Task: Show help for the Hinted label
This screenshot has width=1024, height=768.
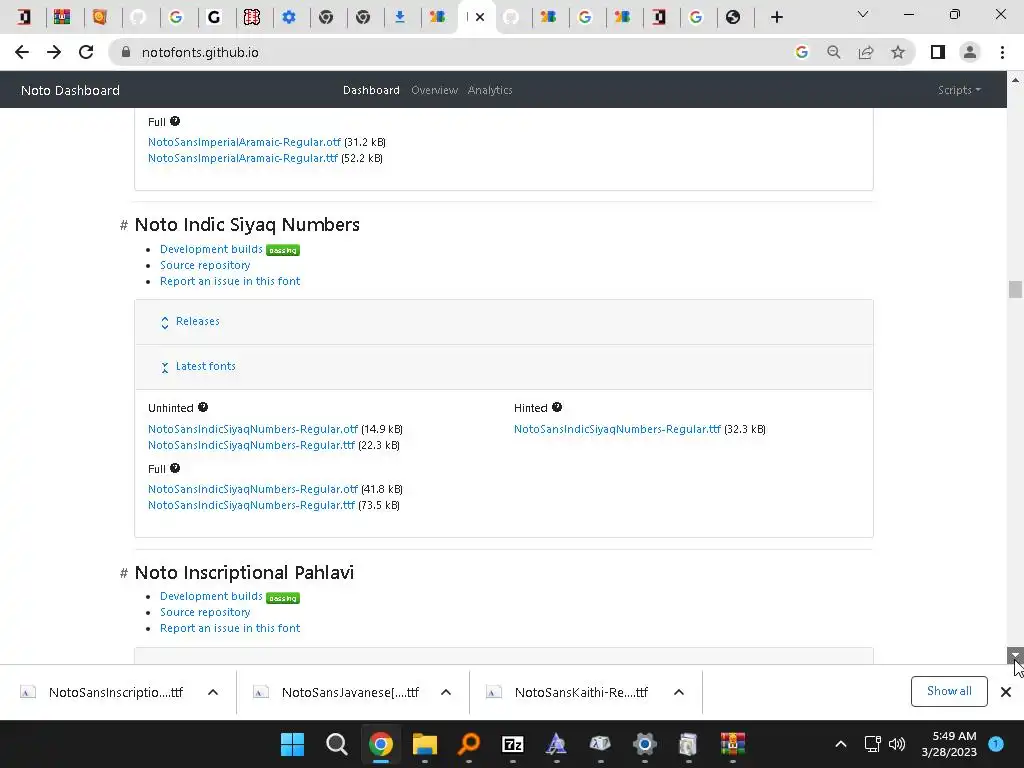Action: point(557,408)
